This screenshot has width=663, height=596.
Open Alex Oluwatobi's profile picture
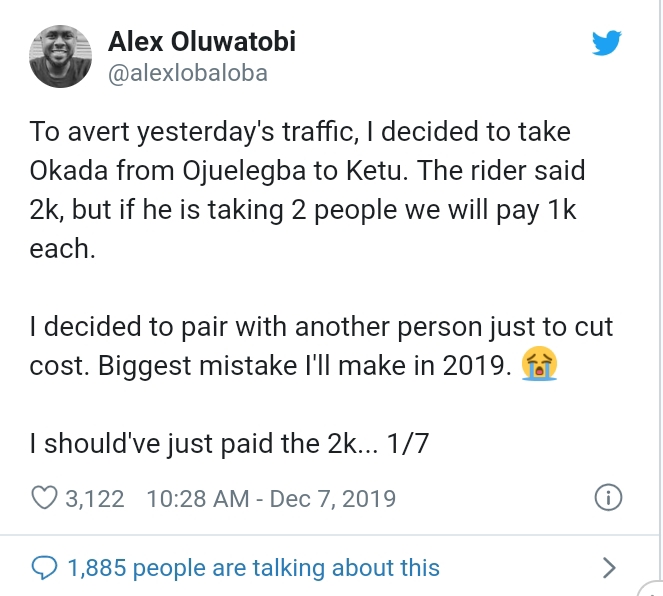point(62,56)
